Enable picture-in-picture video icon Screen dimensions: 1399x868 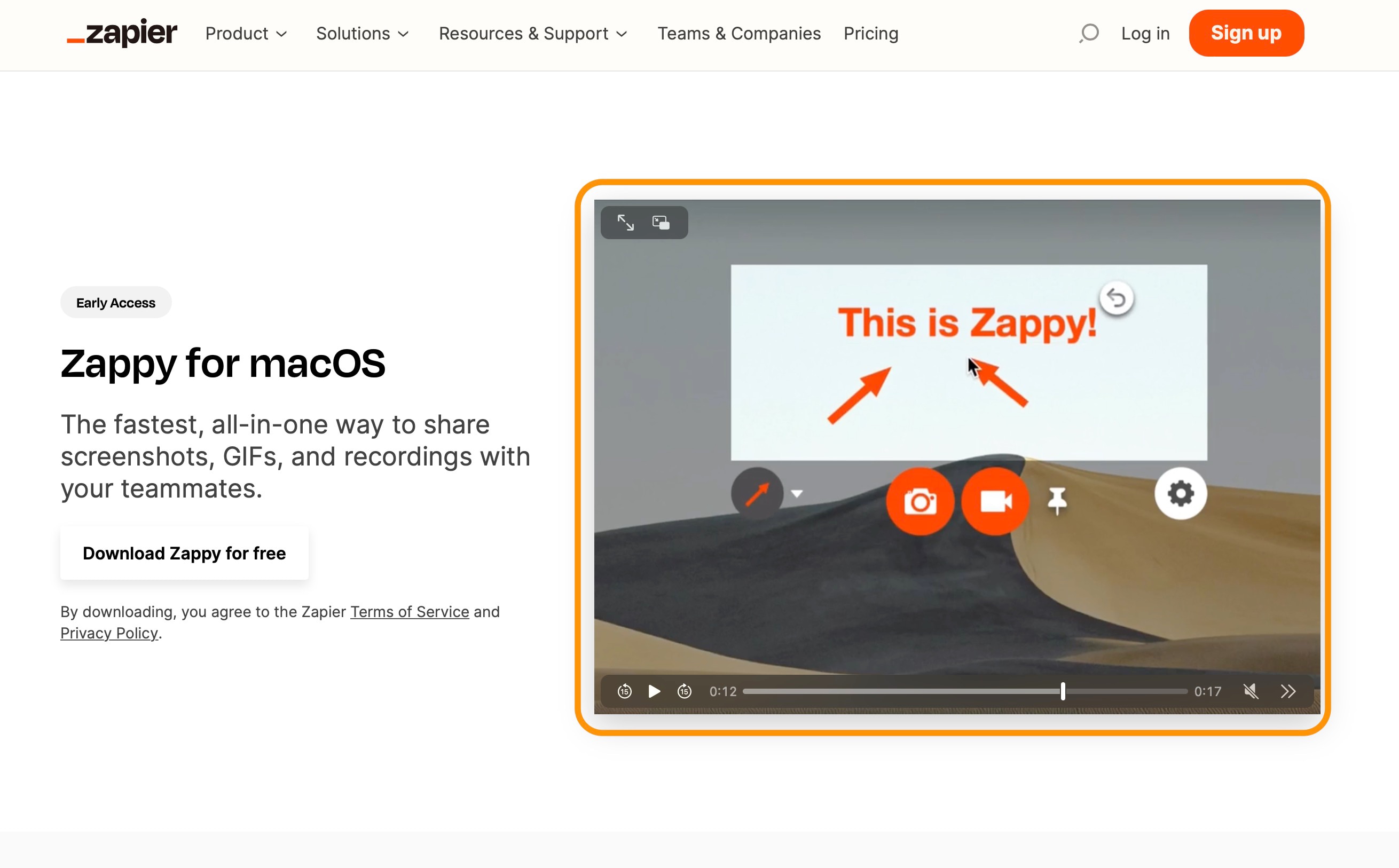[x=661, y=222]
